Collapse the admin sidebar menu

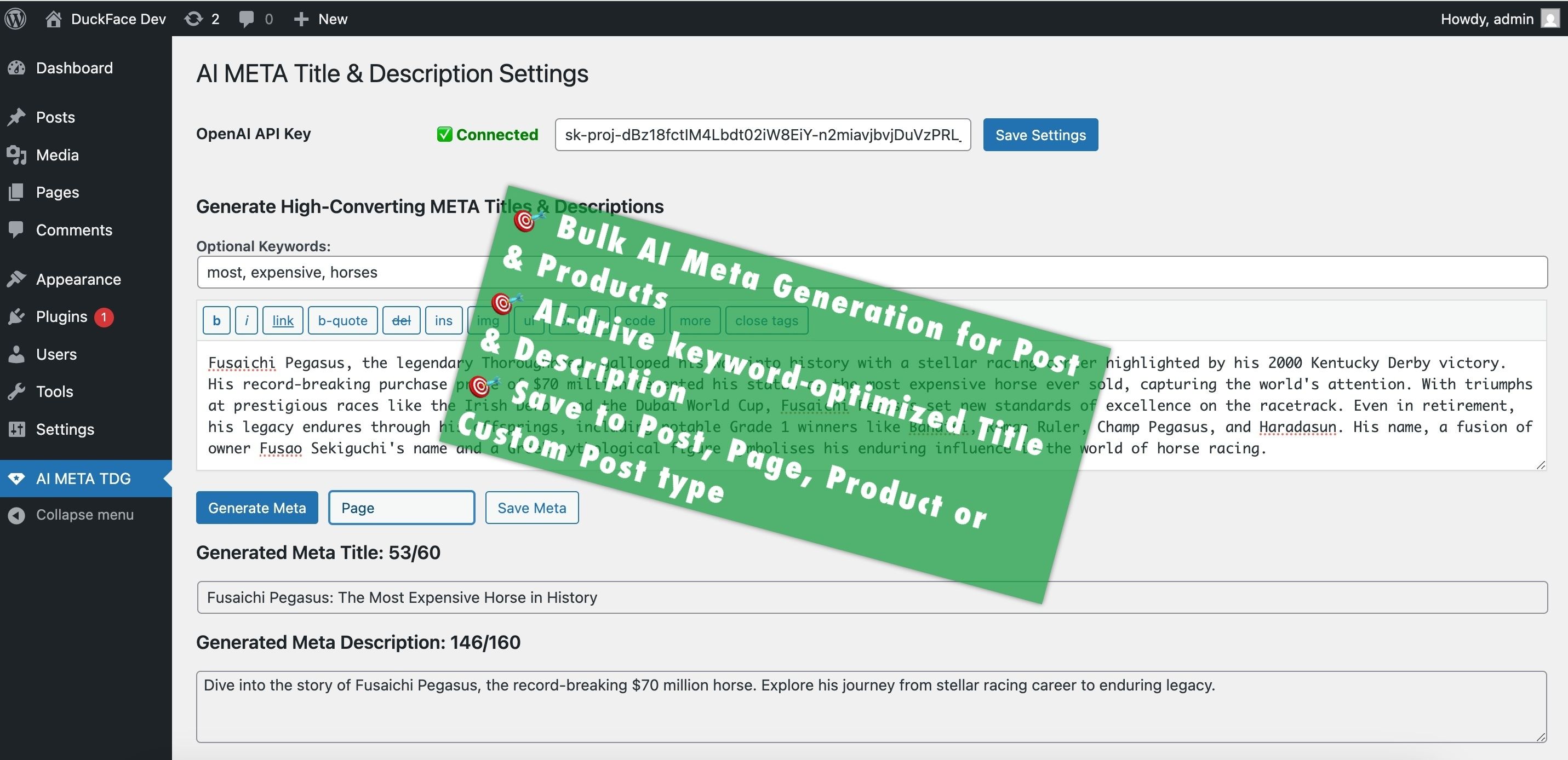[84, 515]
